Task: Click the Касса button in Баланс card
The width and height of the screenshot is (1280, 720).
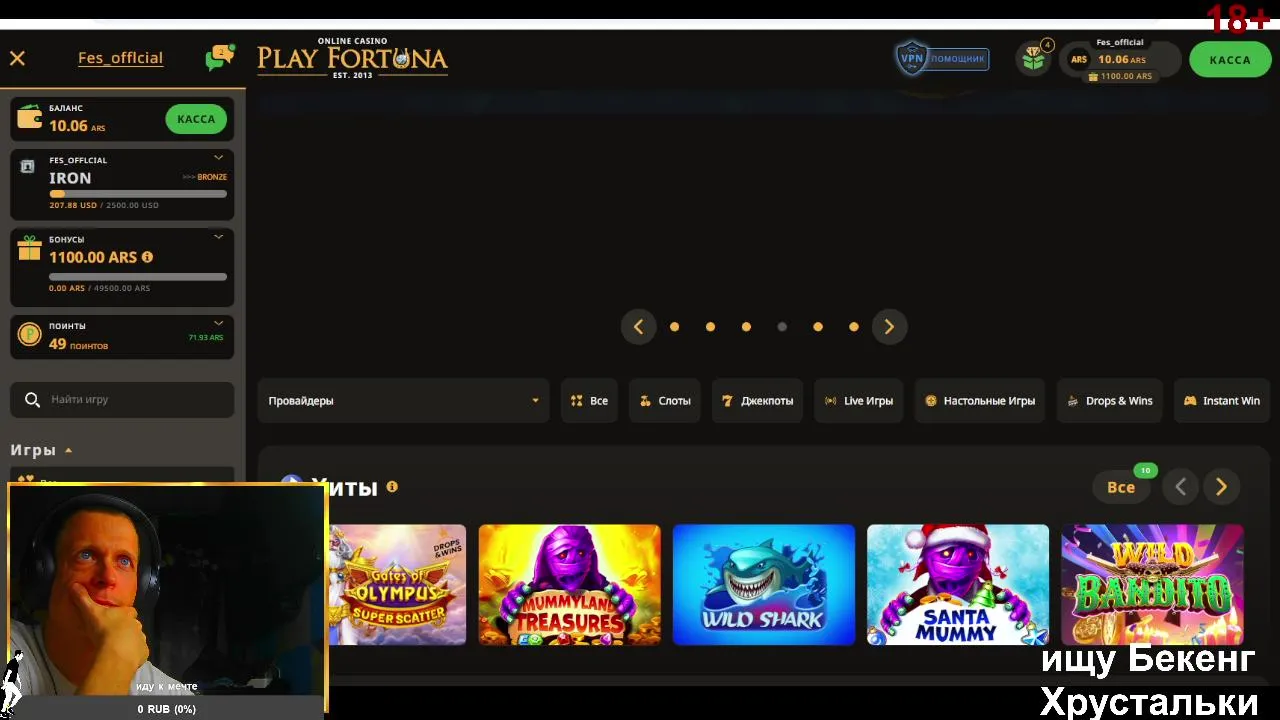Action: (x=196, y=119)
